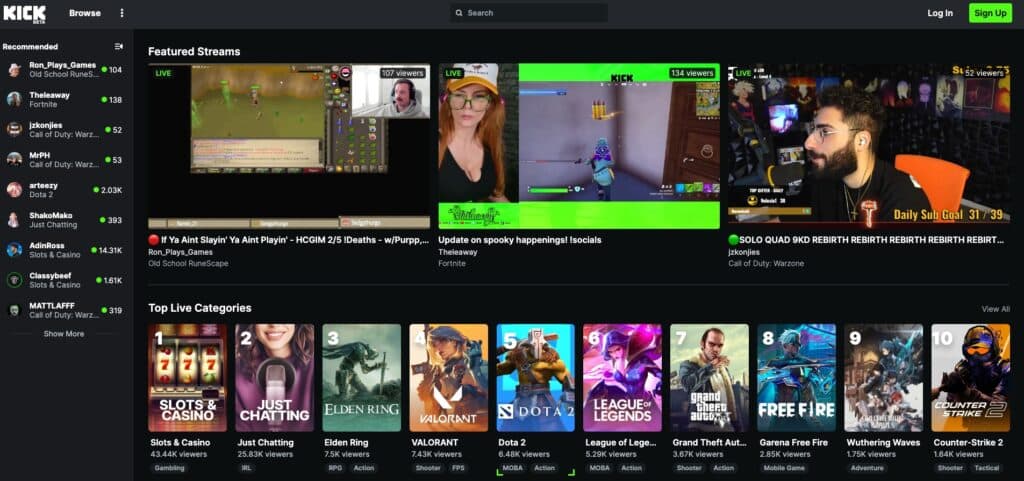This screenshot has width=1024, height=481.
Task: Open Garena Free Fire category card
Action: click(x=797, y=378)
